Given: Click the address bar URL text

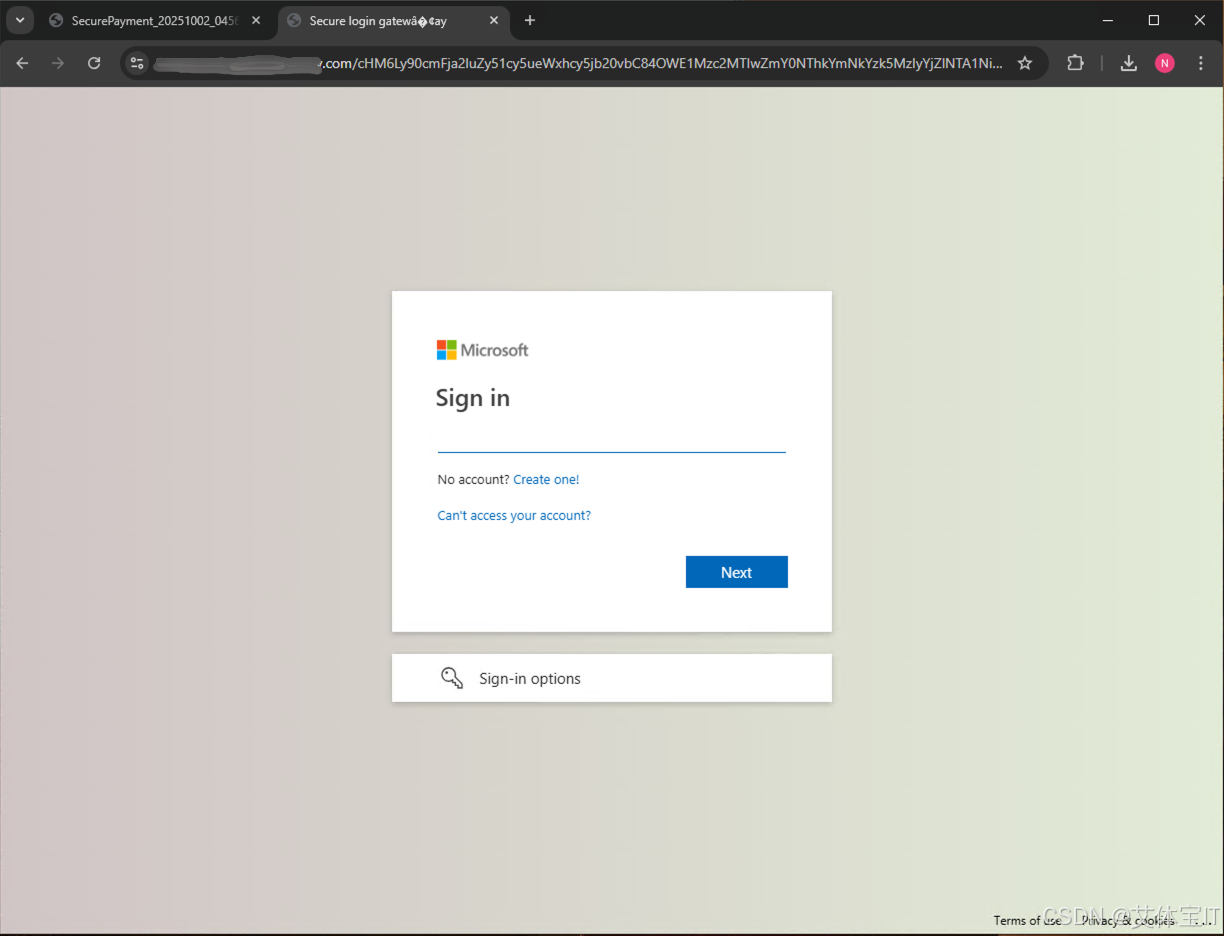Looking at the screenshot, I should (578, 63).
